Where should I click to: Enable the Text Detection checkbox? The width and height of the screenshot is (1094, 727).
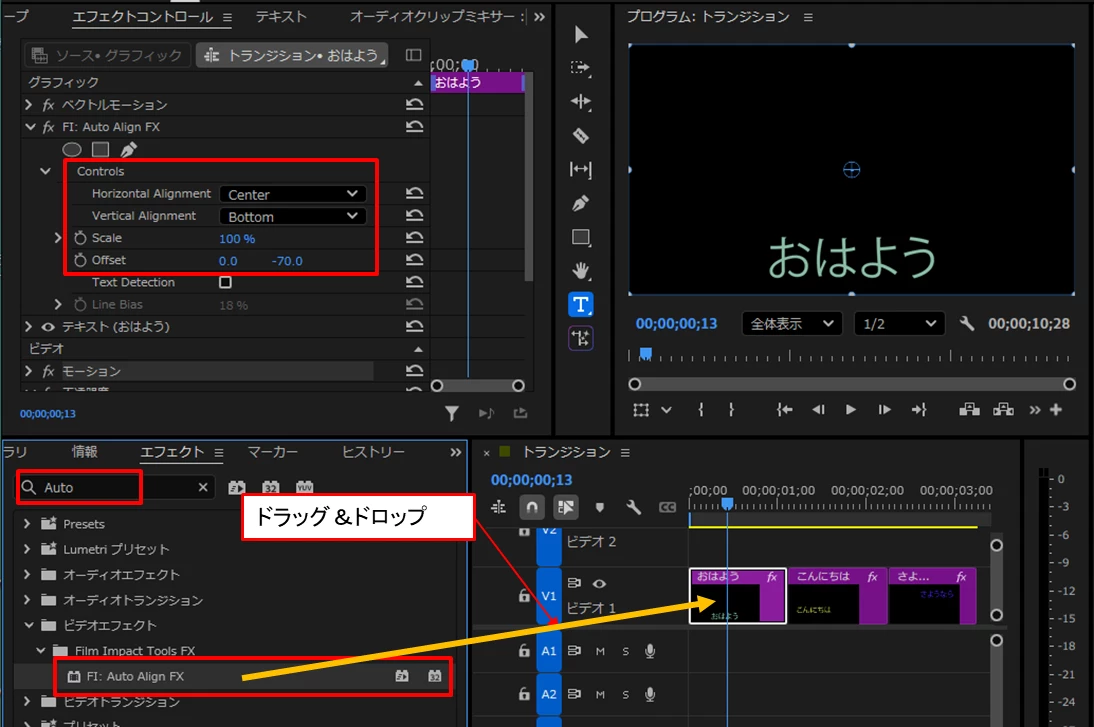[x=225, y=282]
